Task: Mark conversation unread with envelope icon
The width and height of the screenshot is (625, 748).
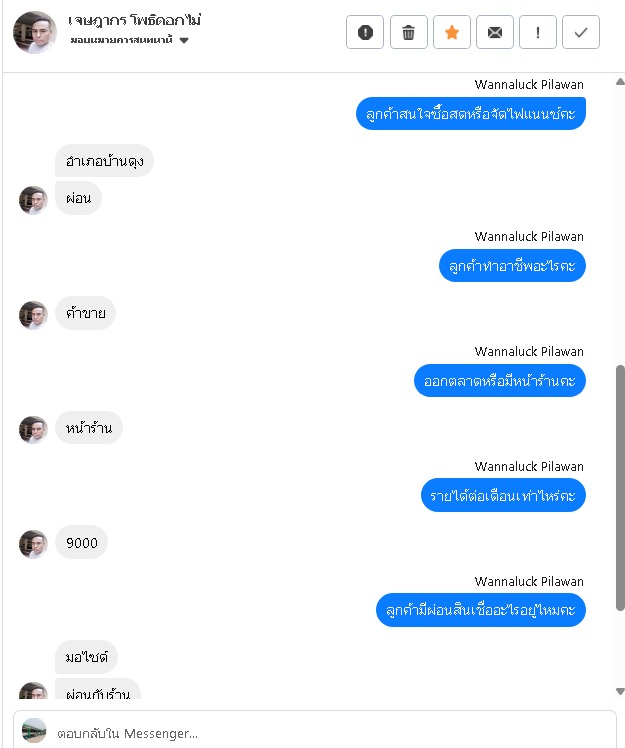Action: [x=495, y=32]
